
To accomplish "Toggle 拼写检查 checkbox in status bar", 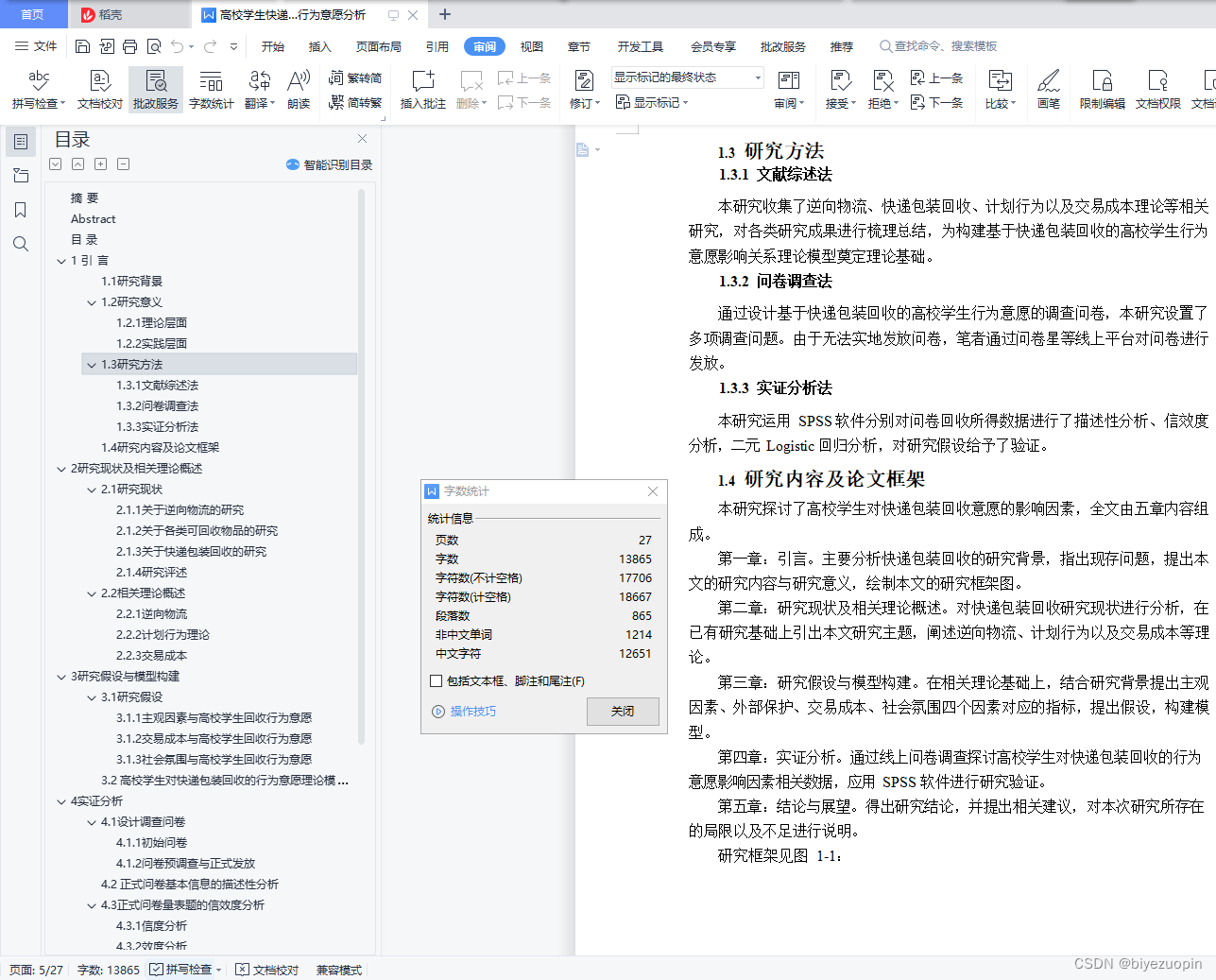I will pos(157,970).
